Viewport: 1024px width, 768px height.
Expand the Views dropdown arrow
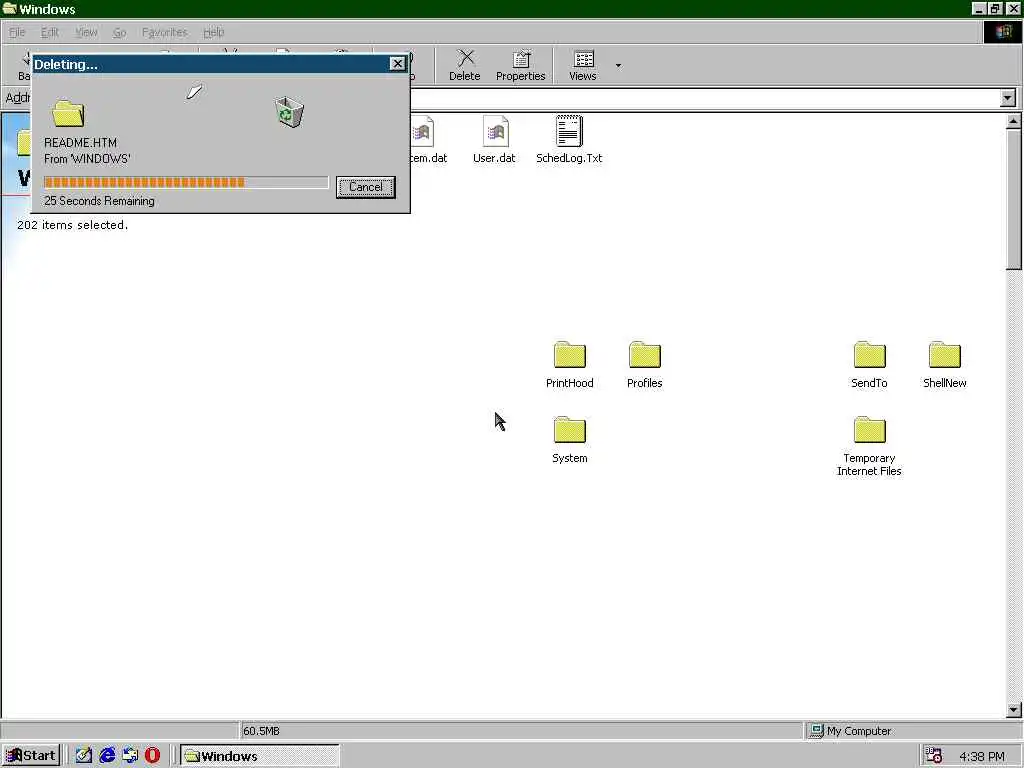click(x=618, y=65)
